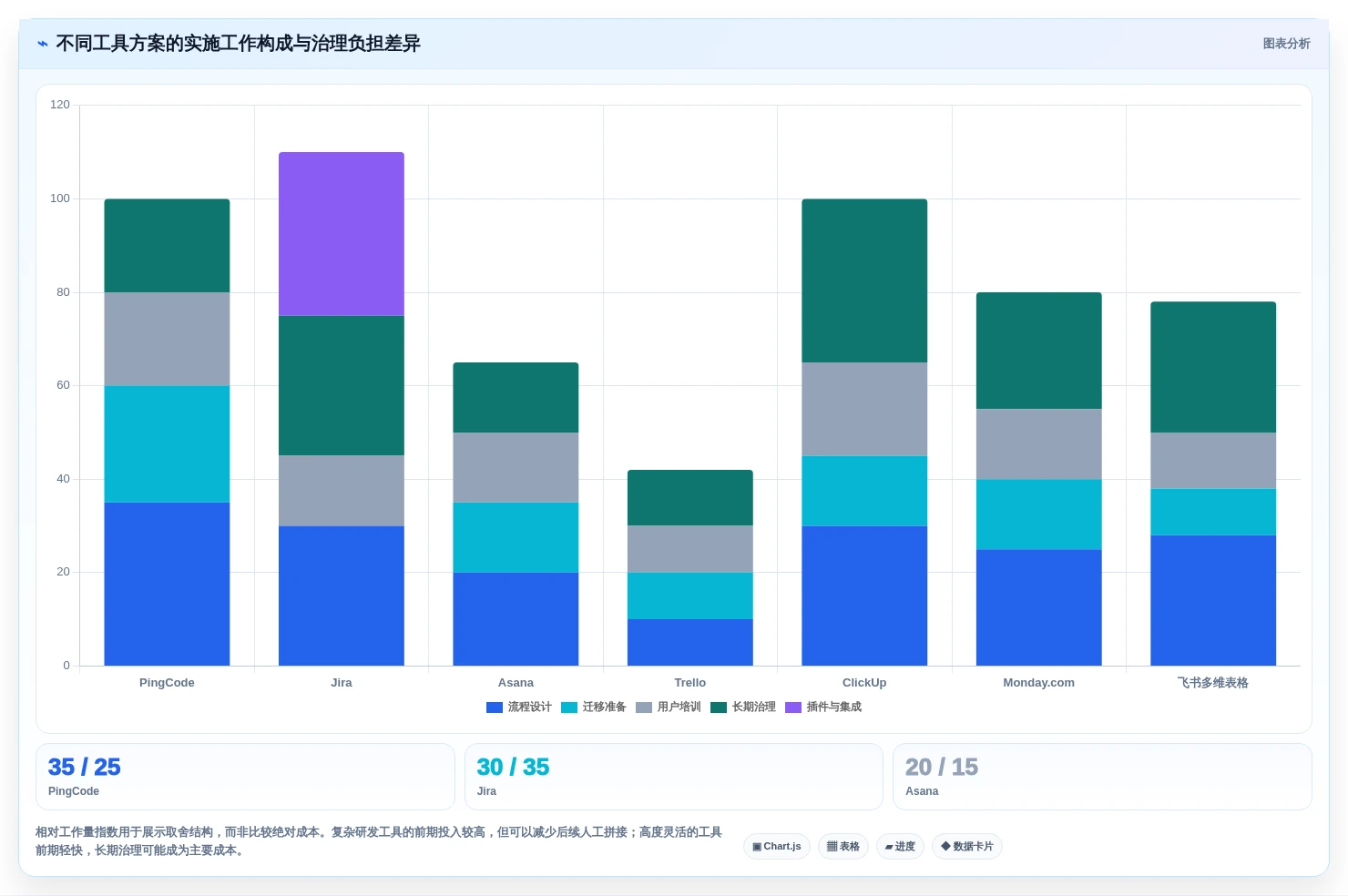Click the 100 y-axis tick value
The height and width of the screenshot is (896, 1348).
pos(60,199)
